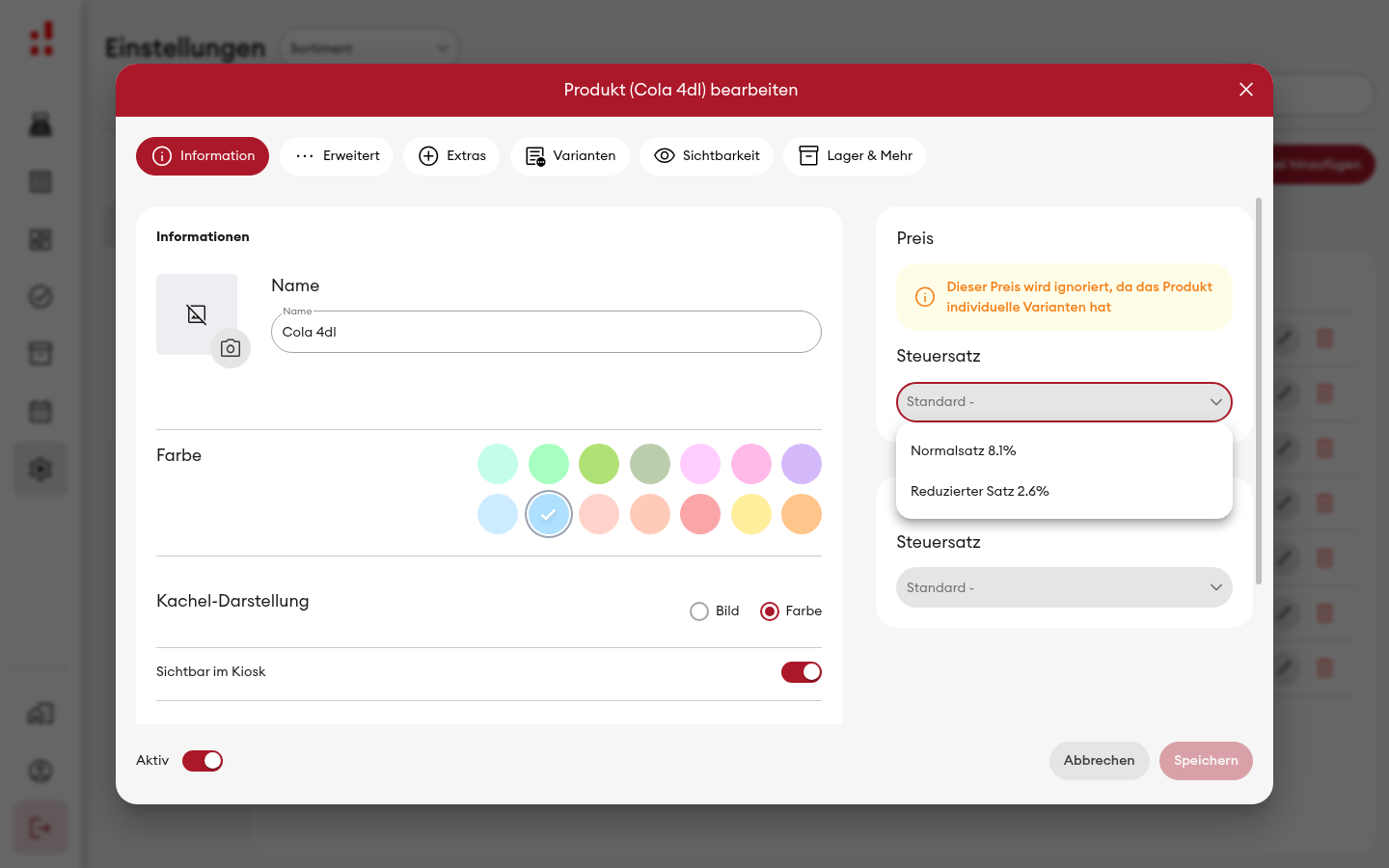1389x868 pixels.
Task: Click the no-image placeholder thumbnail
Action: coord(197,314)
